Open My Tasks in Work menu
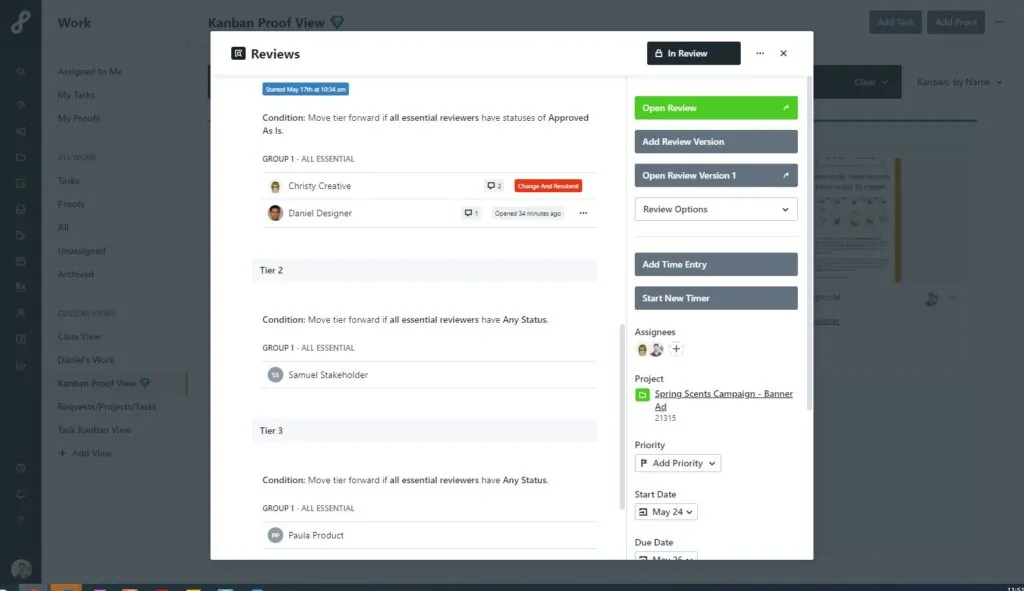The height and width of the screenshot is (591, 1024). pos(76,95)
